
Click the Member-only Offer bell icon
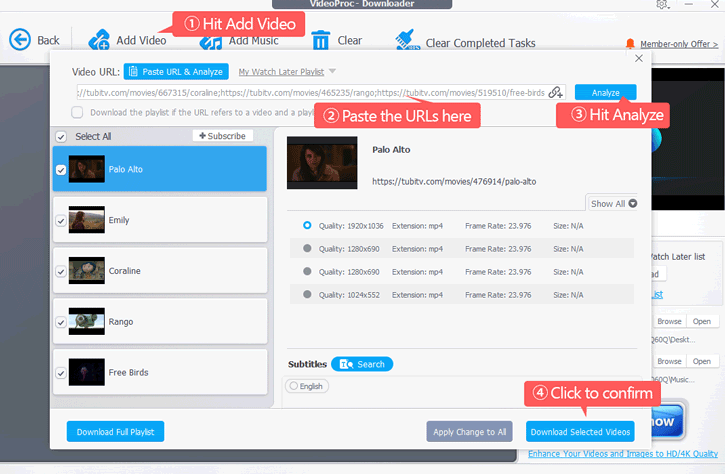630,43
